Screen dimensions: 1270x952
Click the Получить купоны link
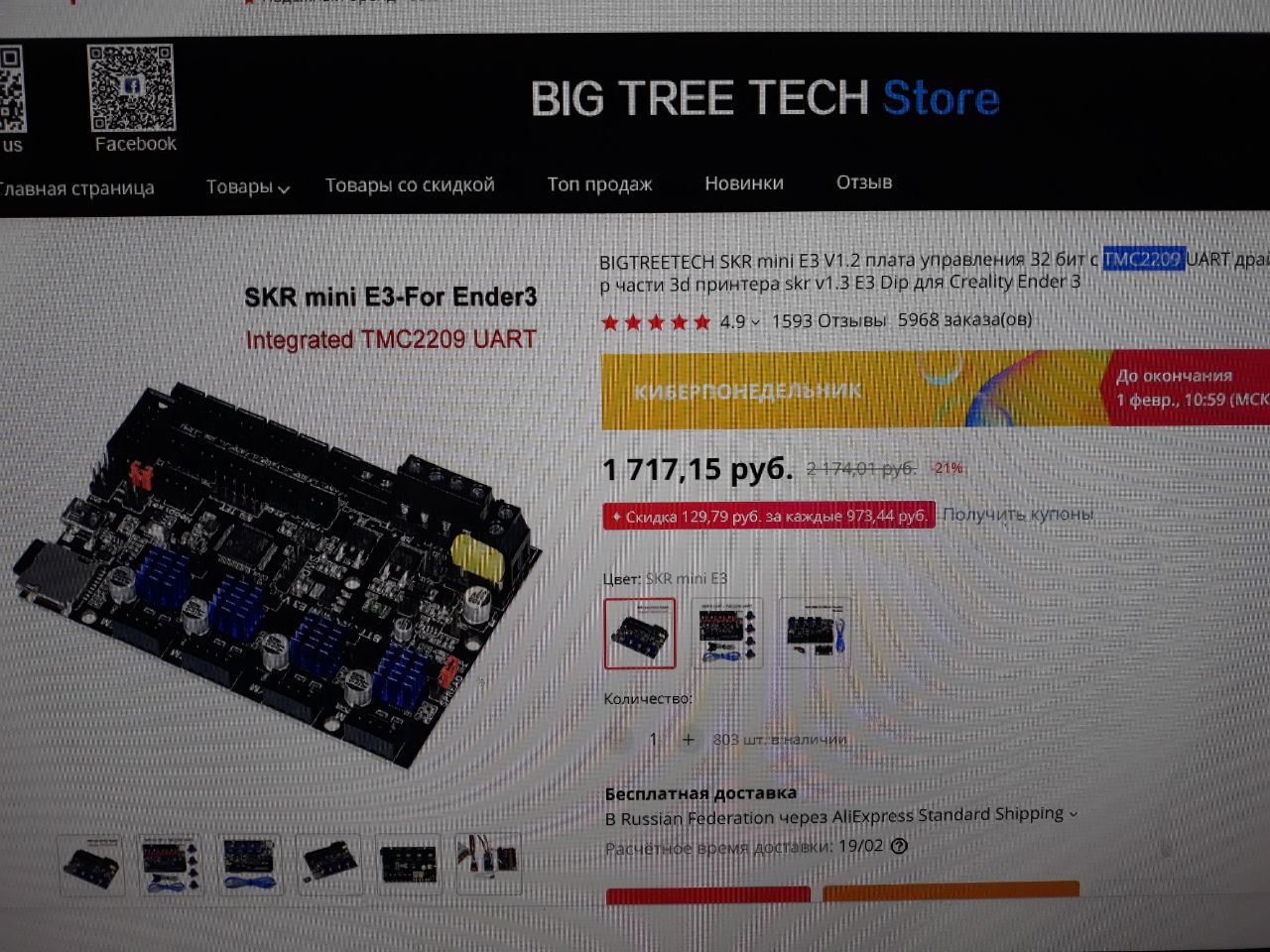[1018, 514]
